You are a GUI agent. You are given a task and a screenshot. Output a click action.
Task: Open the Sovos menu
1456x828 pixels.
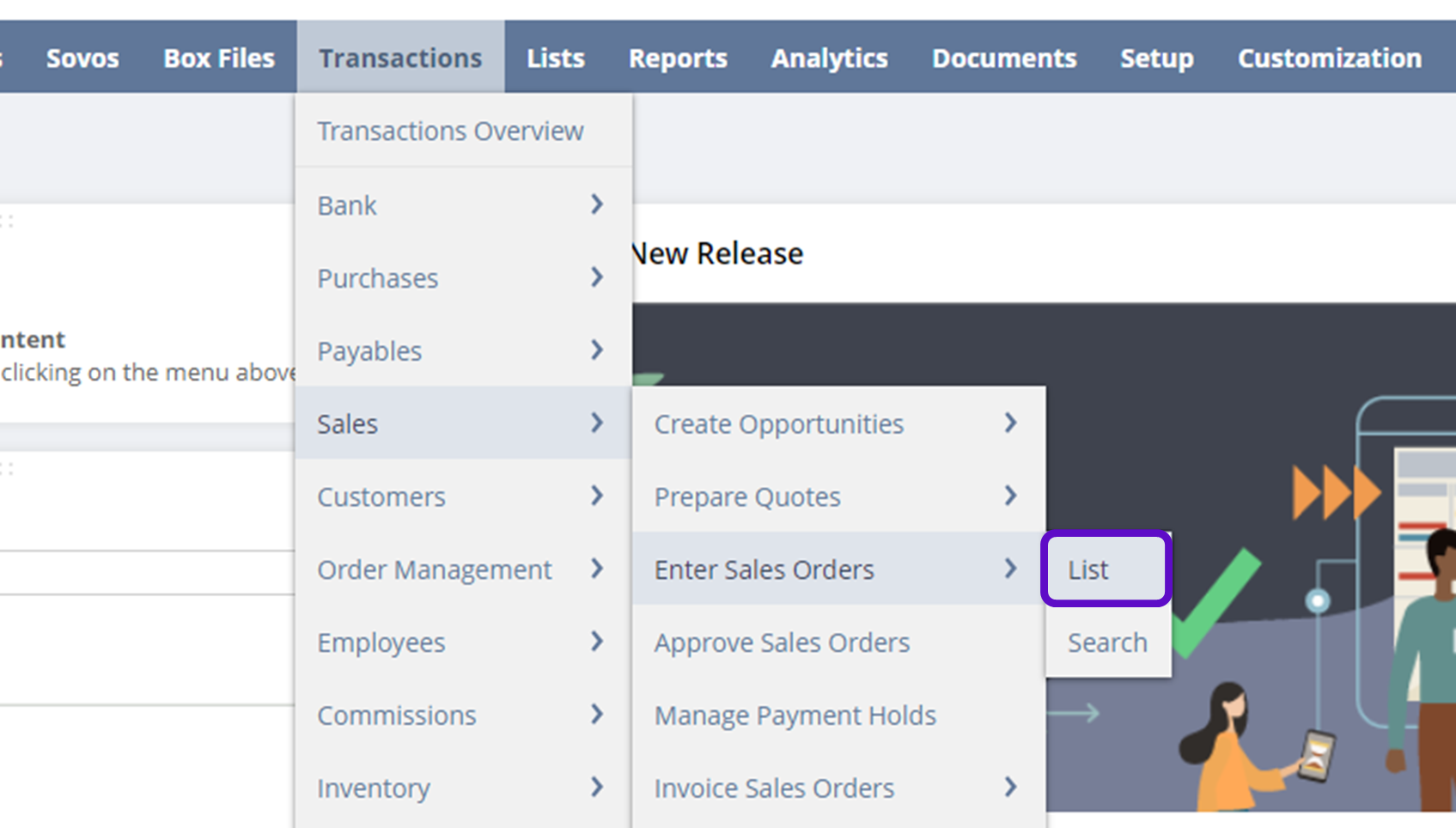[x=82, y=58]
